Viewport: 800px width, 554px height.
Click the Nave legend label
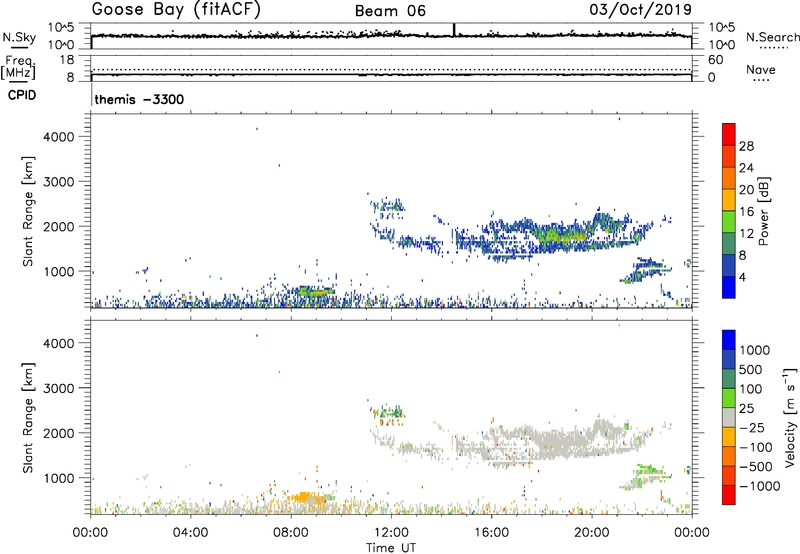[761, 69]
